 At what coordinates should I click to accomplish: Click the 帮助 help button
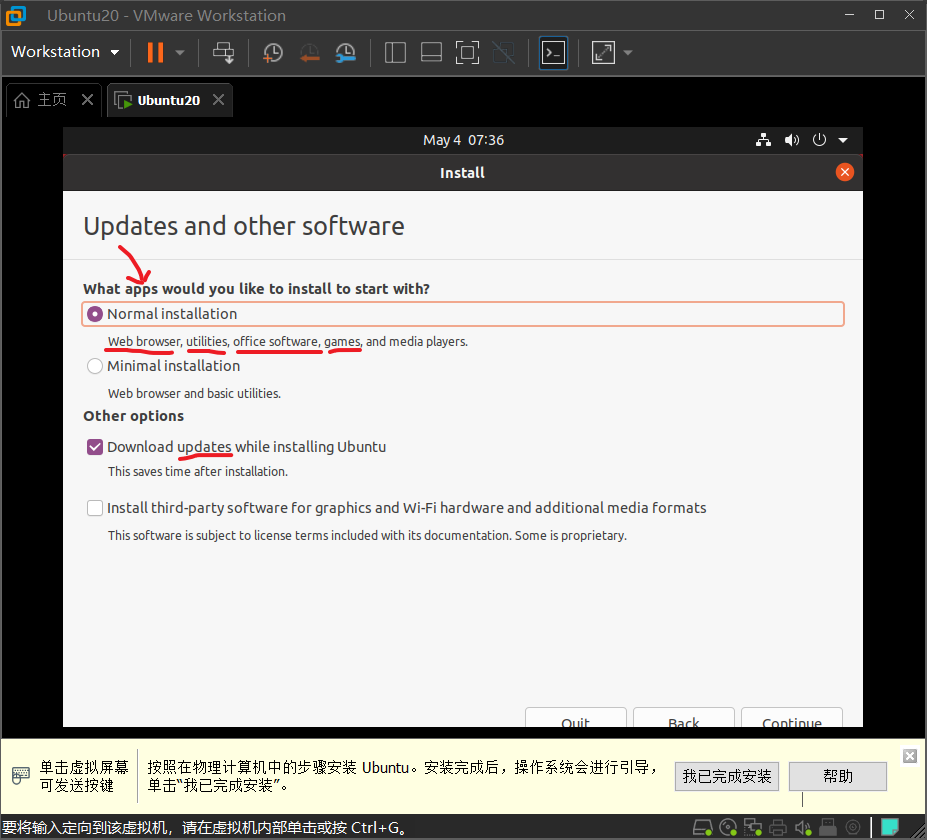click(x=838, y=776)
